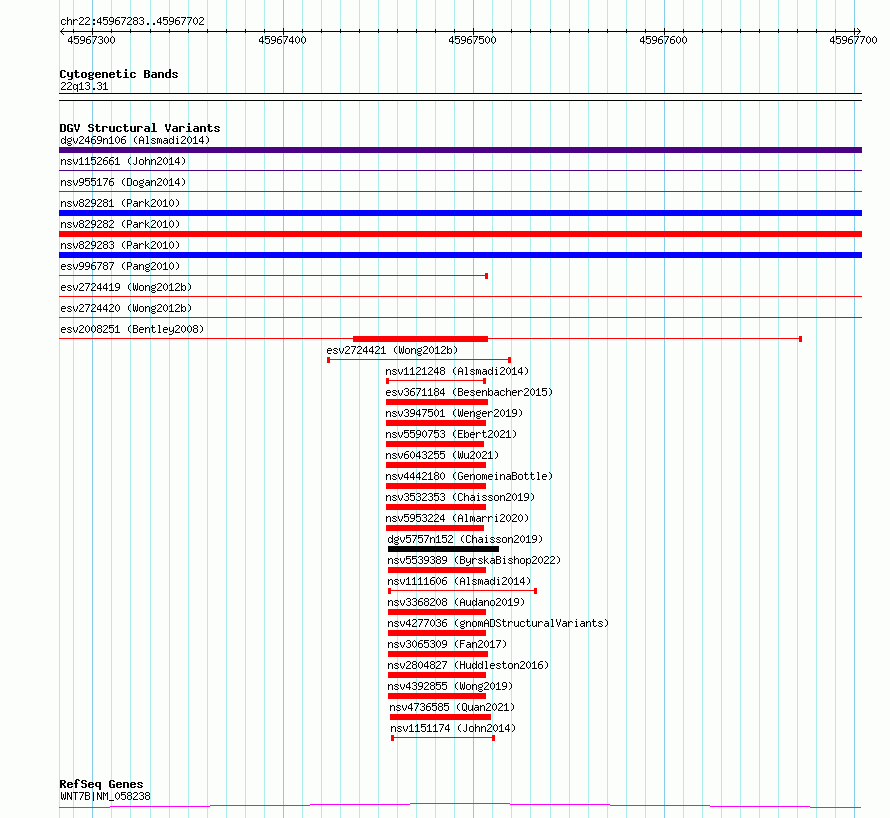Click the magenta WNT7B gene line
This screenshot has width=890, height=818.
pos(460,805)
